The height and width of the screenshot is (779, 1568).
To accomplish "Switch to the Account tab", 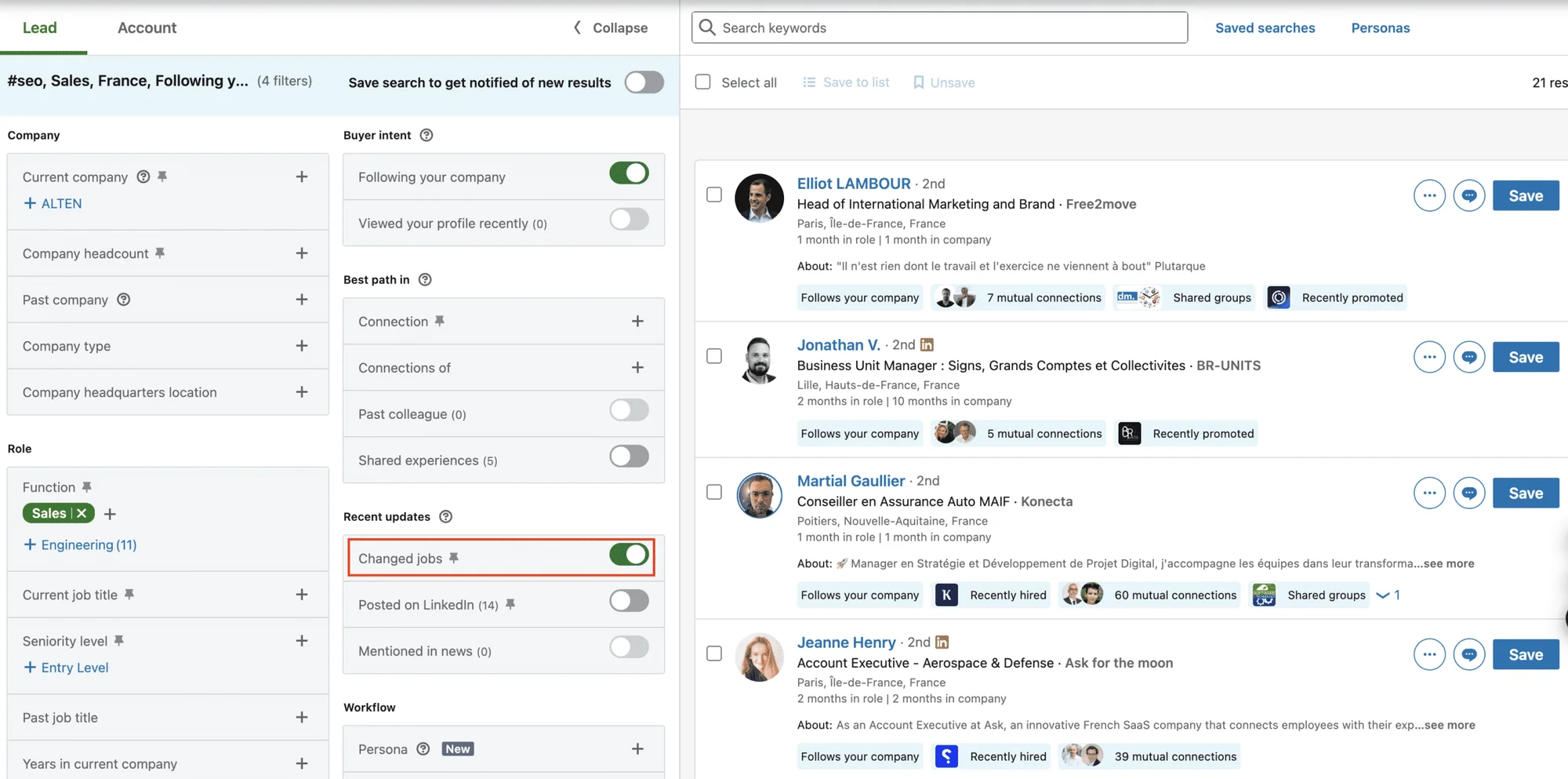I will [x=147, y=27].
